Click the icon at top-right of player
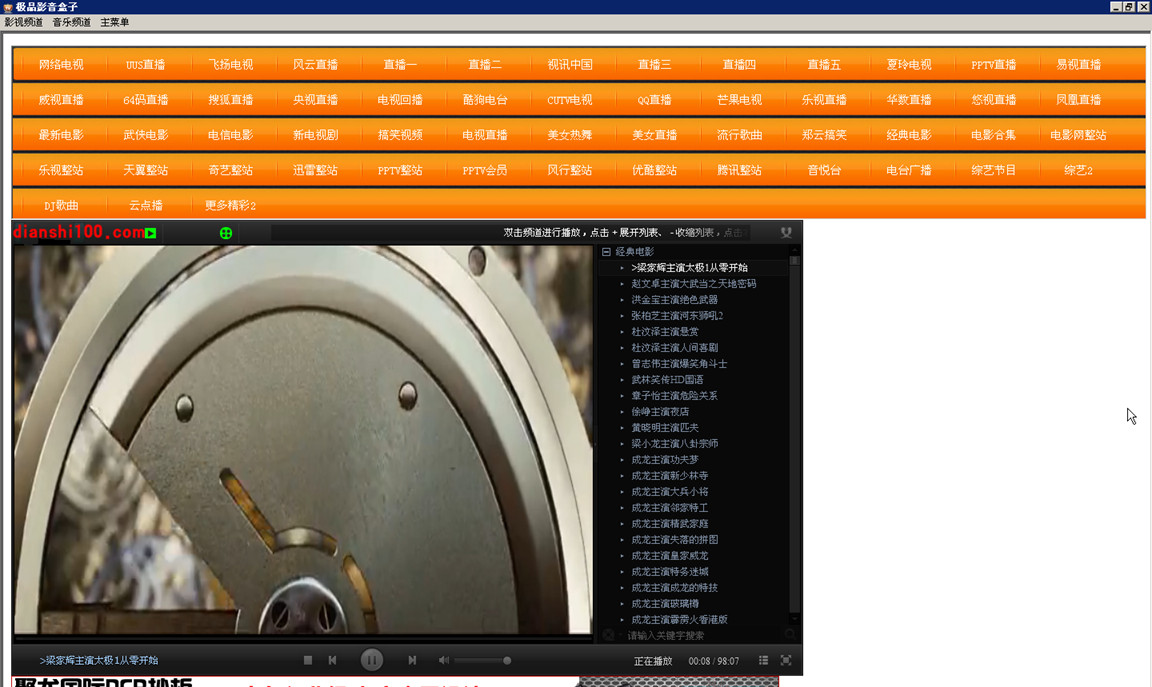 click(786, 233)
